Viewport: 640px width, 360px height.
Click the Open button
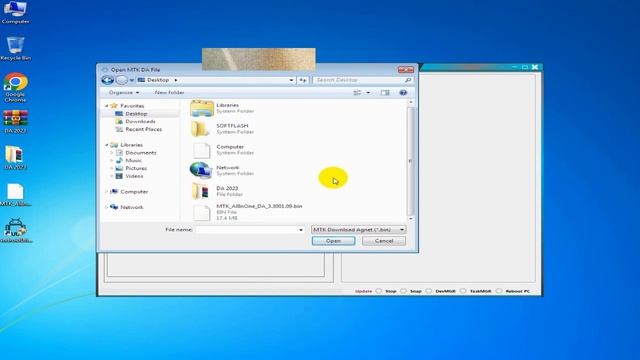(x=333, y=241)
